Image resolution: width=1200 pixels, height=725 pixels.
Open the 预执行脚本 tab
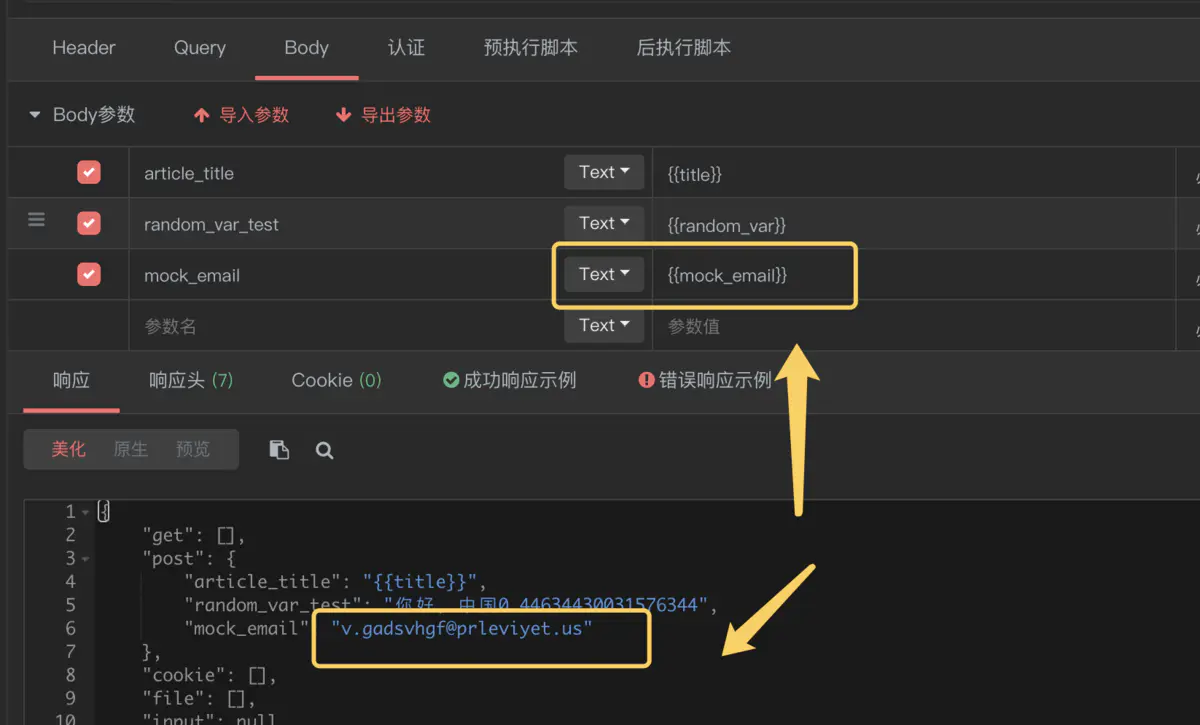[531, 47]
